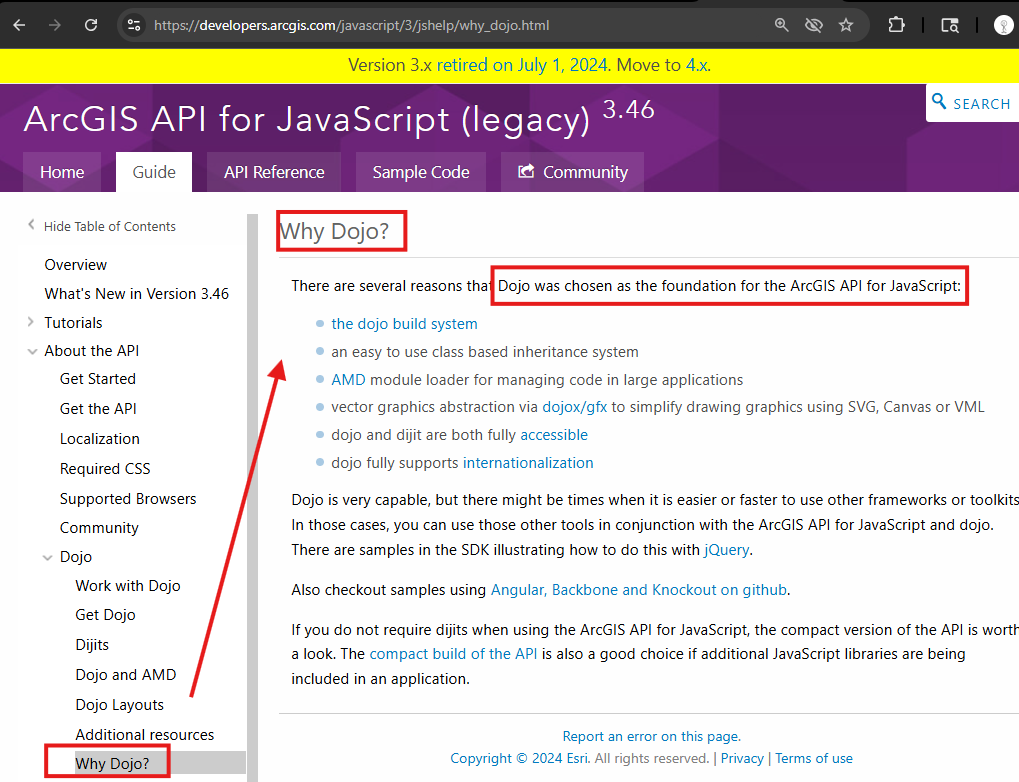Bookmark this page with the star icon
The height and width of the screenshot is (782, 1019).
click(845, 25)
